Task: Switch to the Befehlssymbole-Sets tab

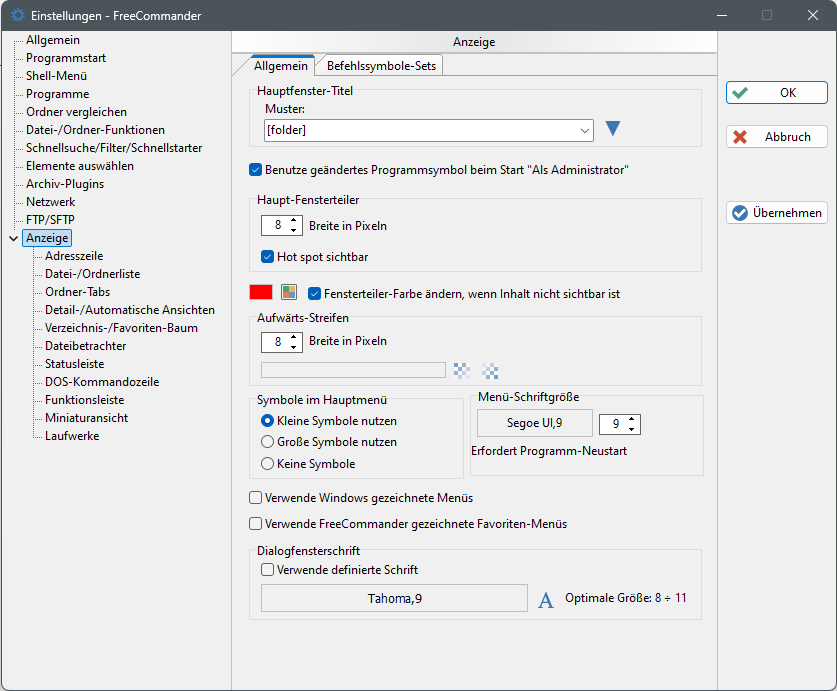Action: (381, 66)
